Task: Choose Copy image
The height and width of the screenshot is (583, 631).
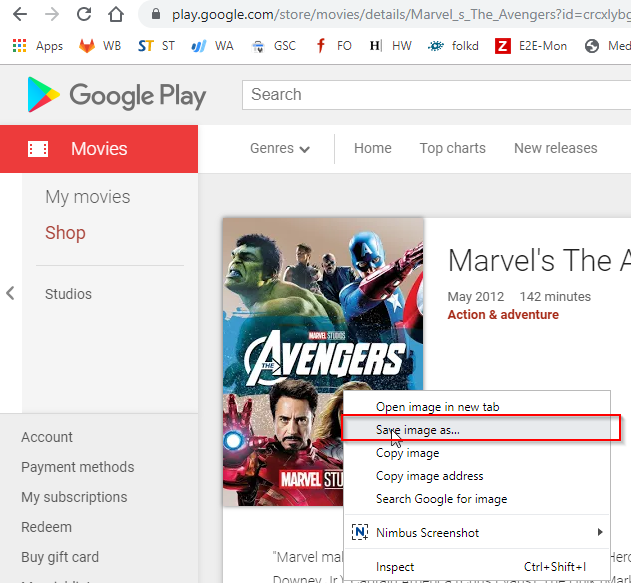Action: coord(477,453)
